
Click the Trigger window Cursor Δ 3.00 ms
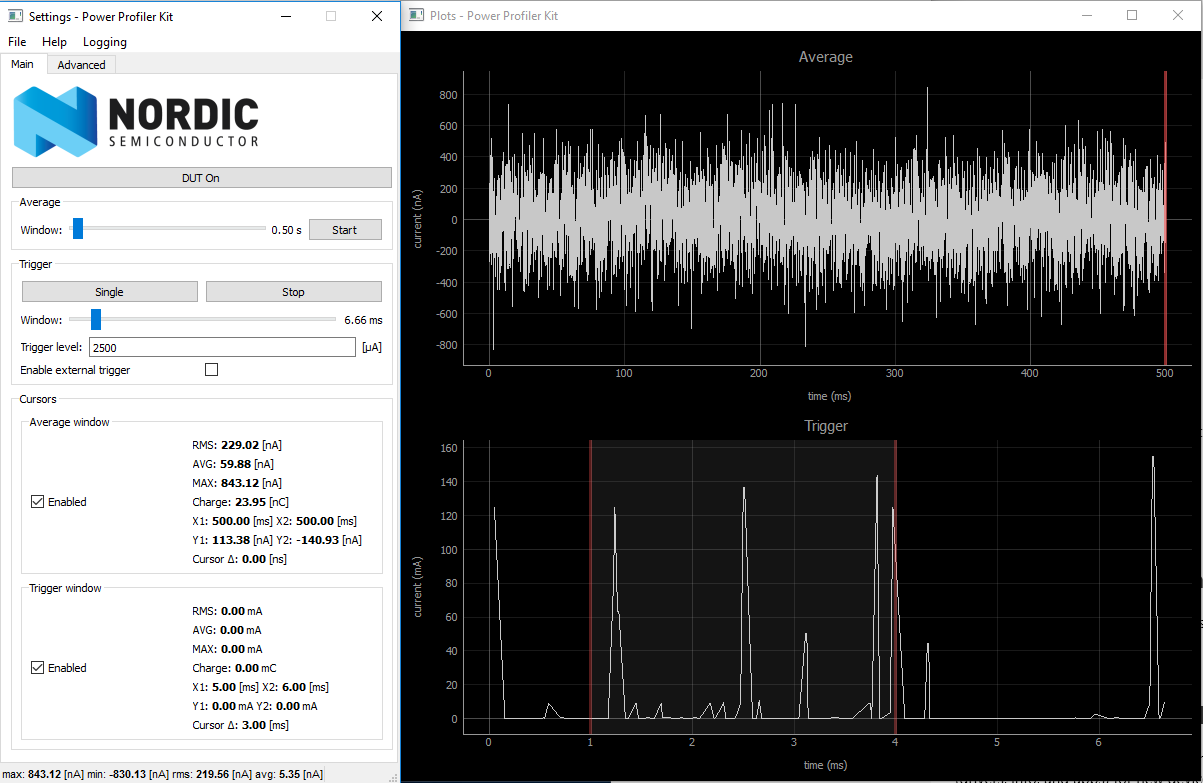240,725
